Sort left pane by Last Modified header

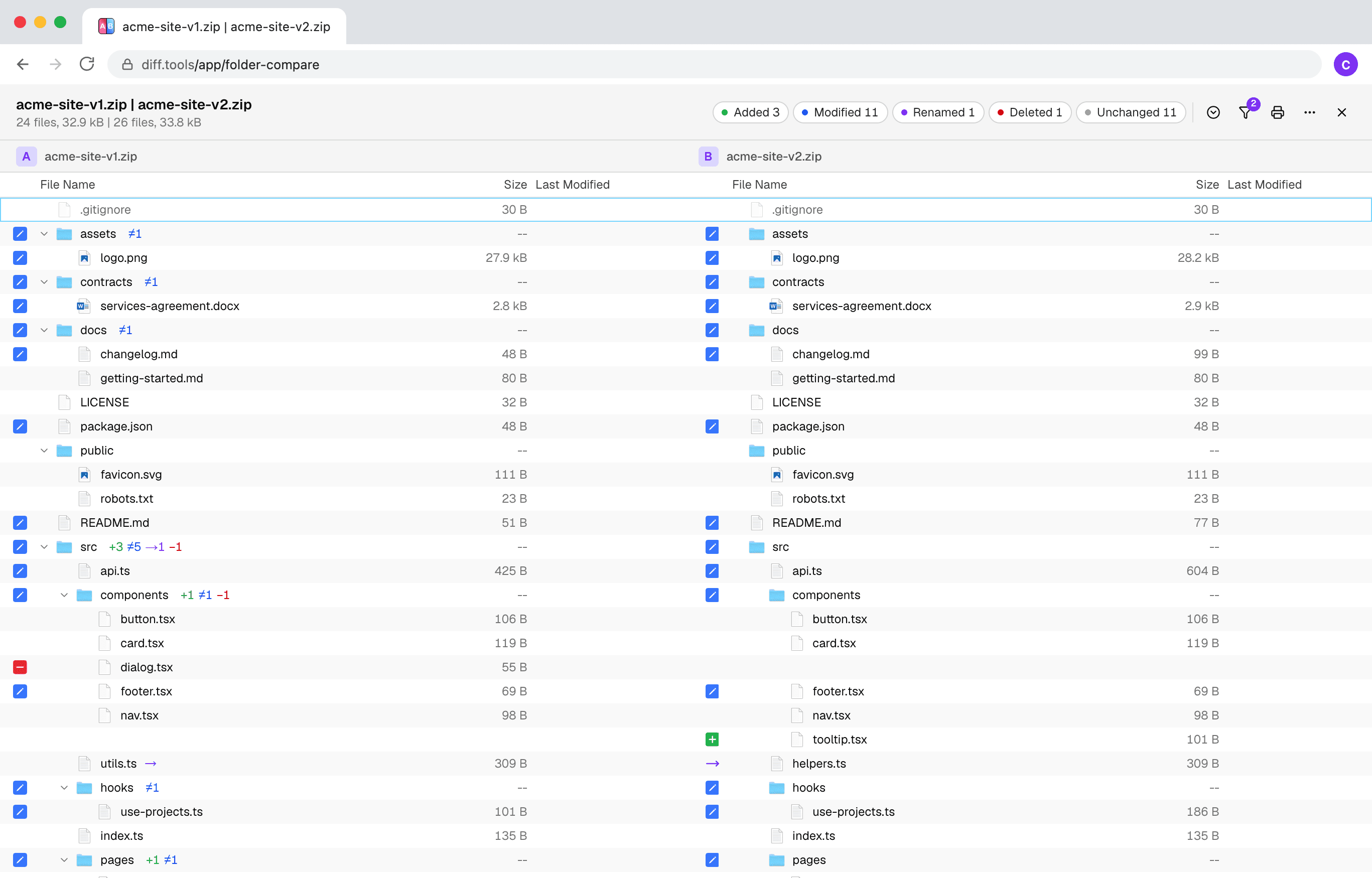[x=573, y=185]
